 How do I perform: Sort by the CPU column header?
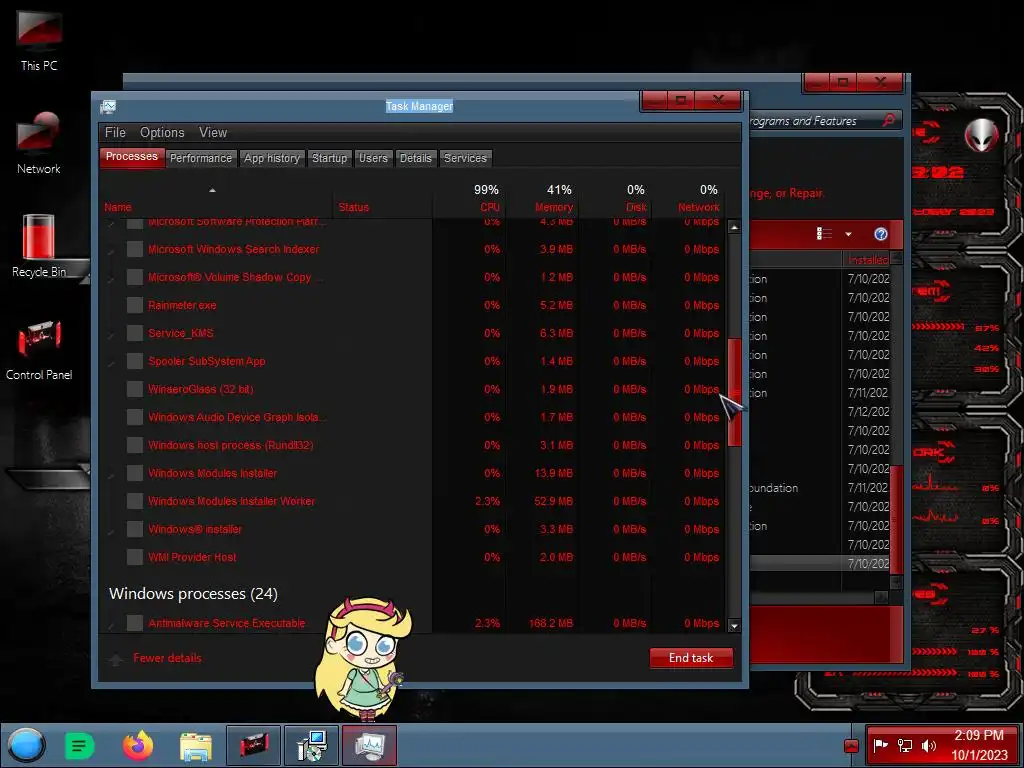click(470, 198)
